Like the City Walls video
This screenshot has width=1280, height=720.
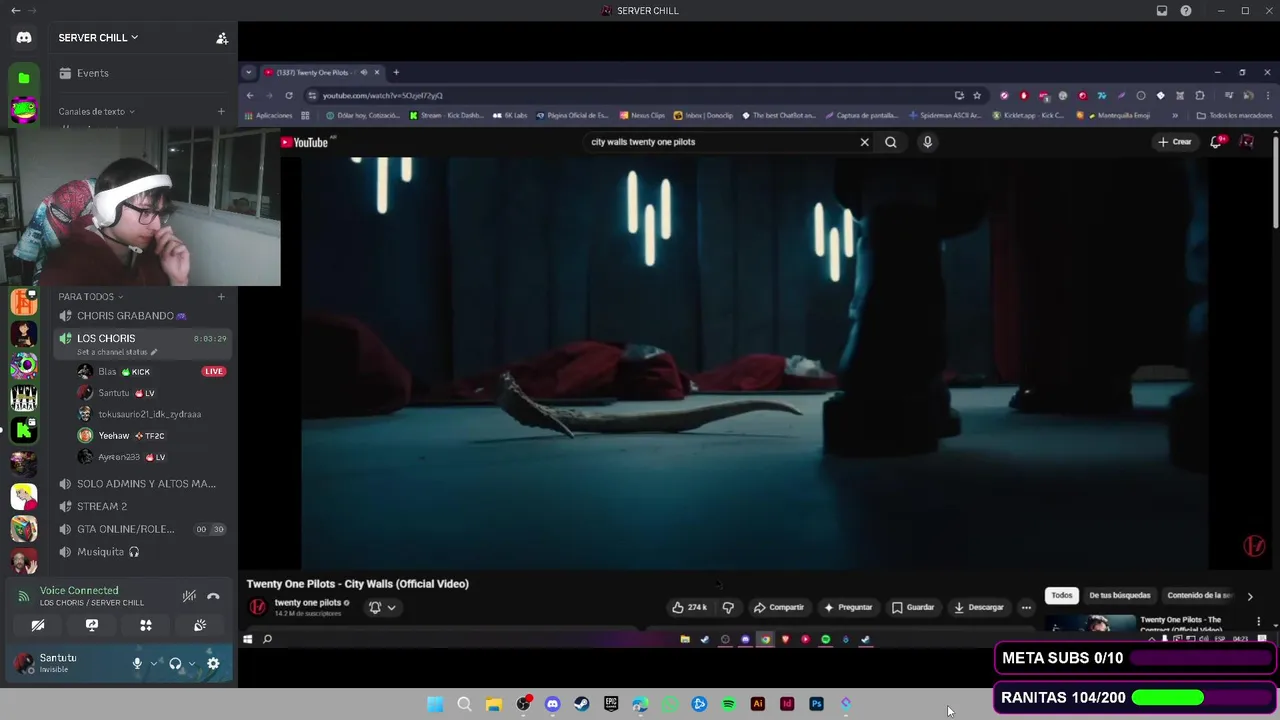click(x=690, y=607)
